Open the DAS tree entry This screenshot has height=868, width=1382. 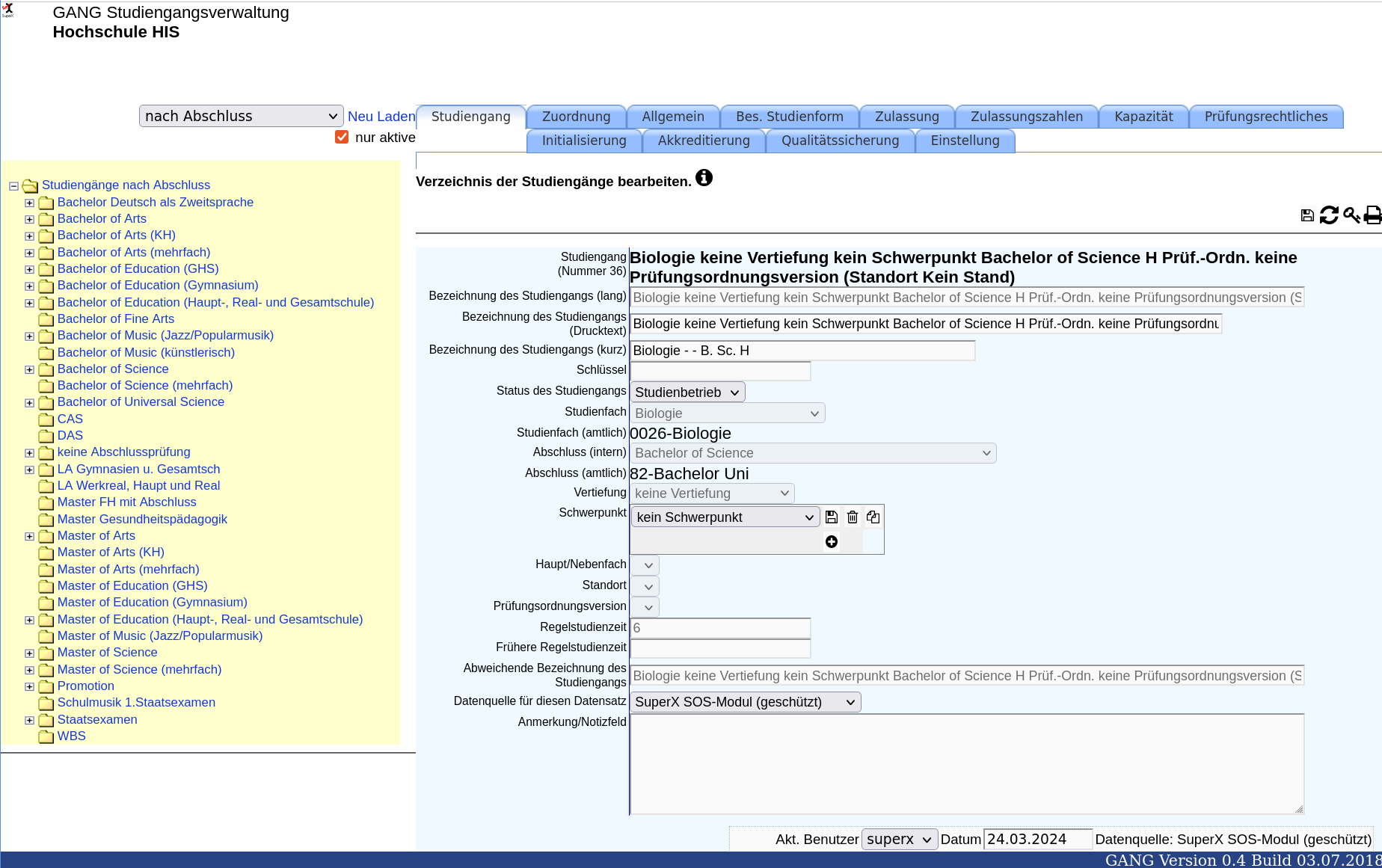(70, 436)
